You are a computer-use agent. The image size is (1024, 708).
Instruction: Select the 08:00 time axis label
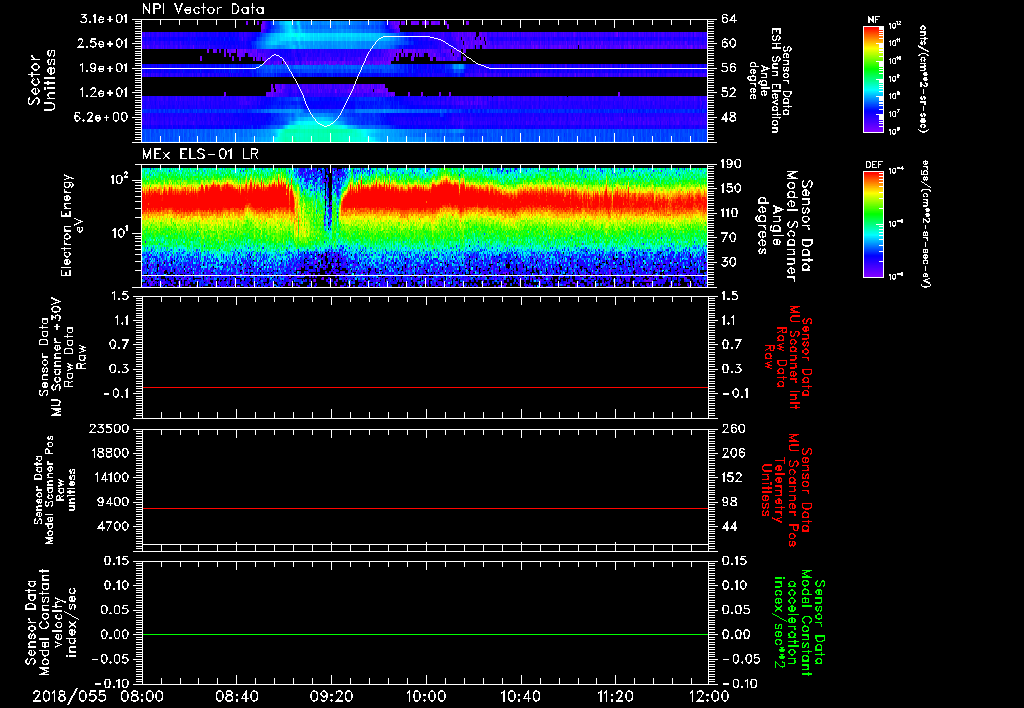click(x=142, y=696)
